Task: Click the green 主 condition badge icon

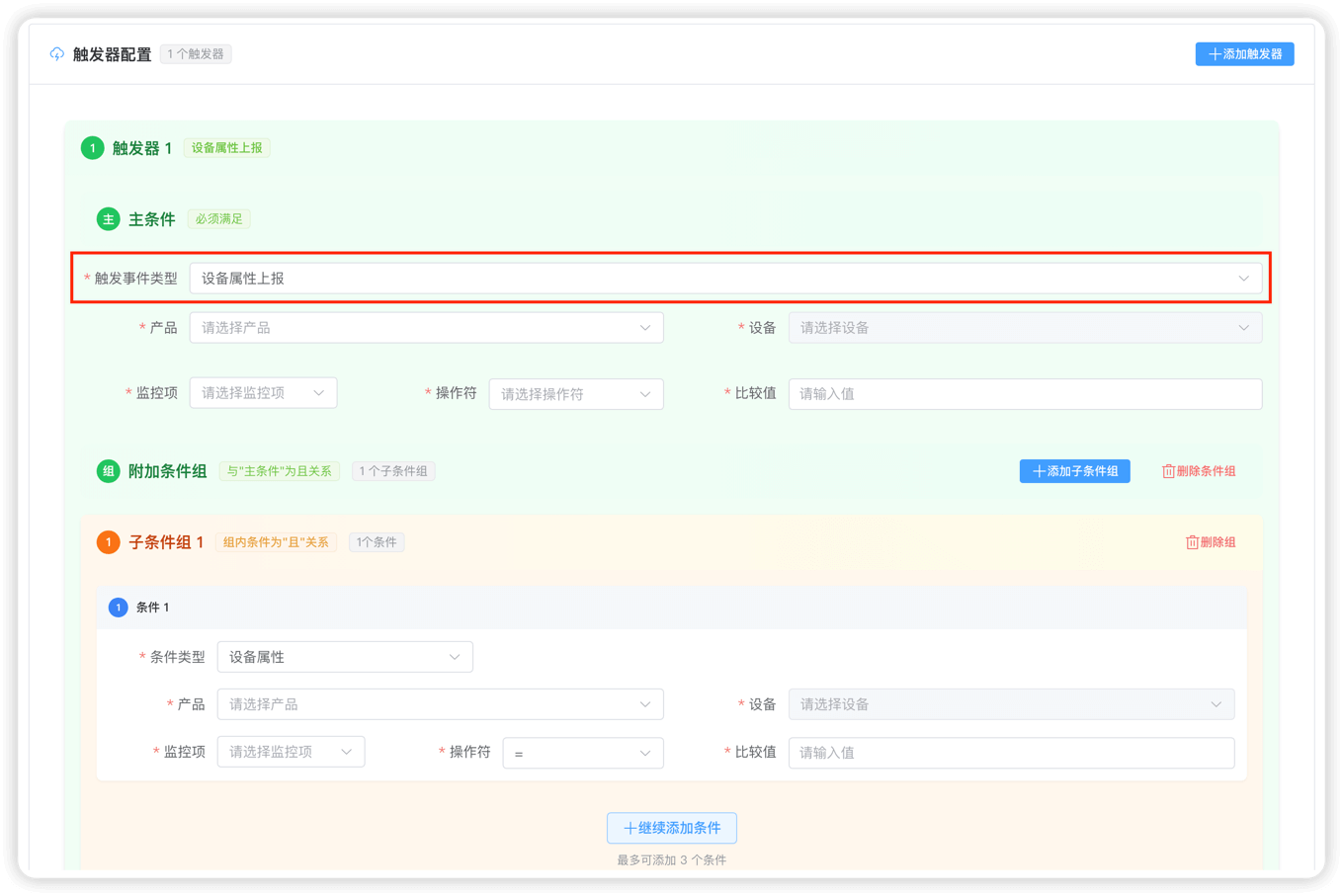Action: [108, 219]
